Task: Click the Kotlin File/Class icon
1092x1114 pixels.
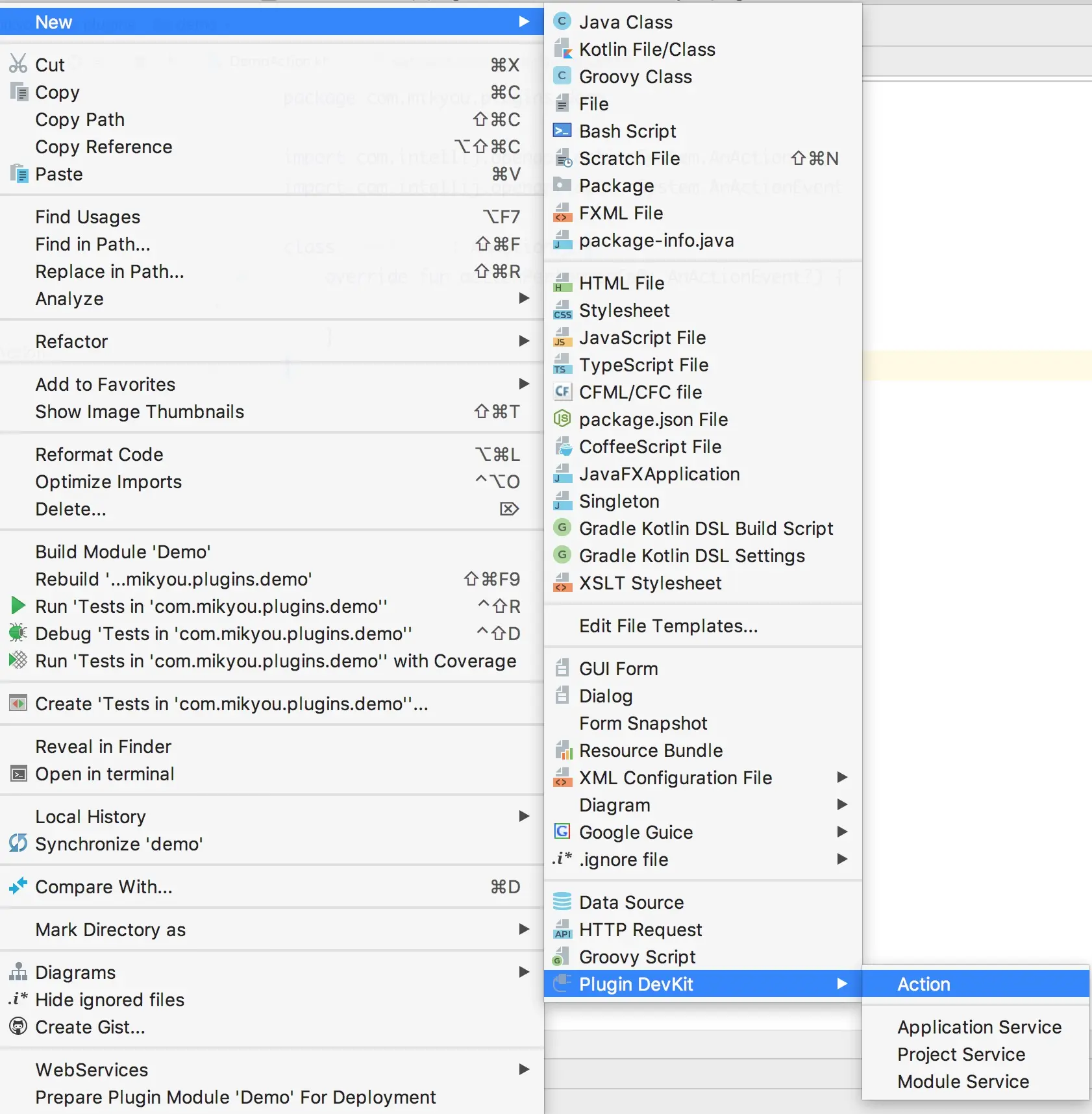Action: coord(562,49)
